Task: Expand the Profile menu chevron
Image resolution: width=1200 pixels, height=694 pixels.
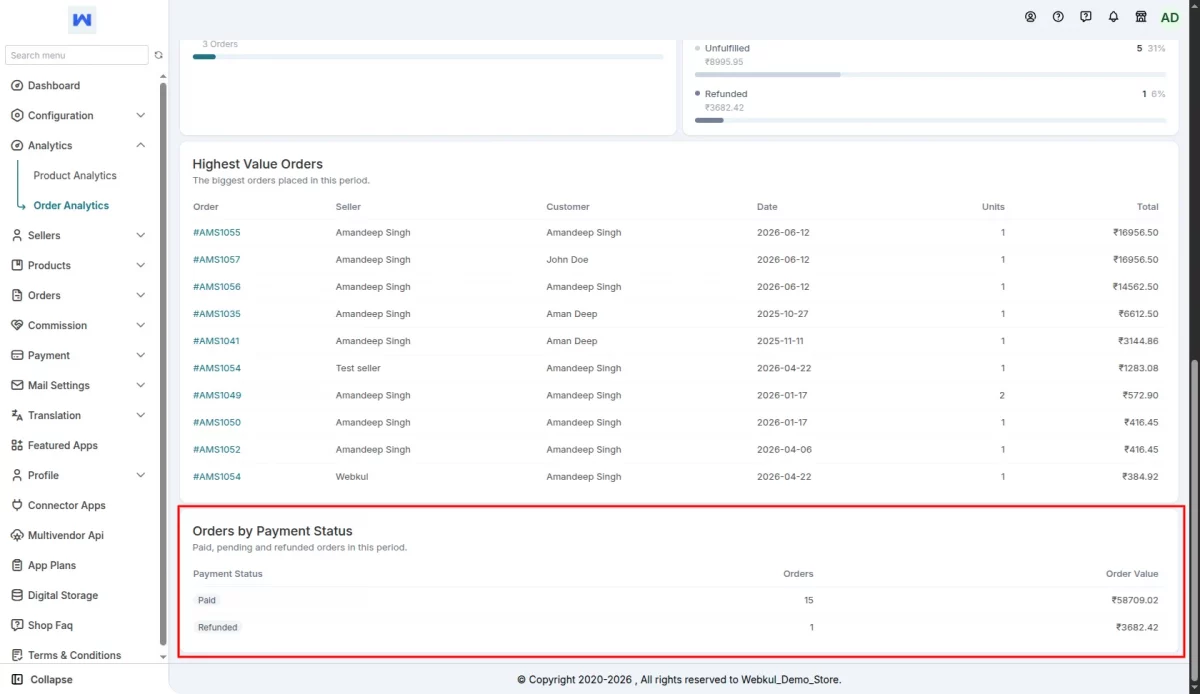Action: [140, 476]
